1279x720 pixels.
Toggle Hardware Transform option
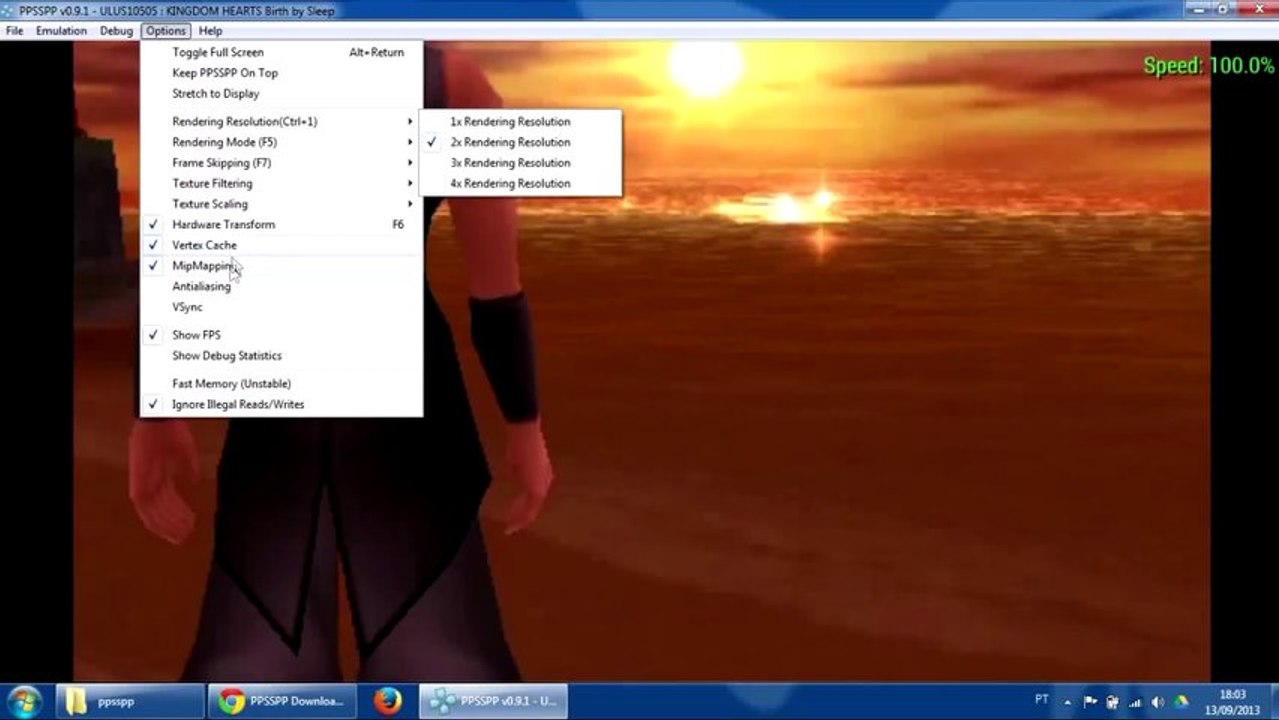click(281, 225)
